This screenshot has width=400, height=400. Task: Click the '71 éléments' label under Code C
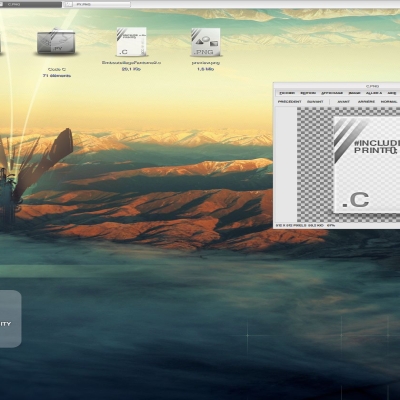(x=57, y=76)
